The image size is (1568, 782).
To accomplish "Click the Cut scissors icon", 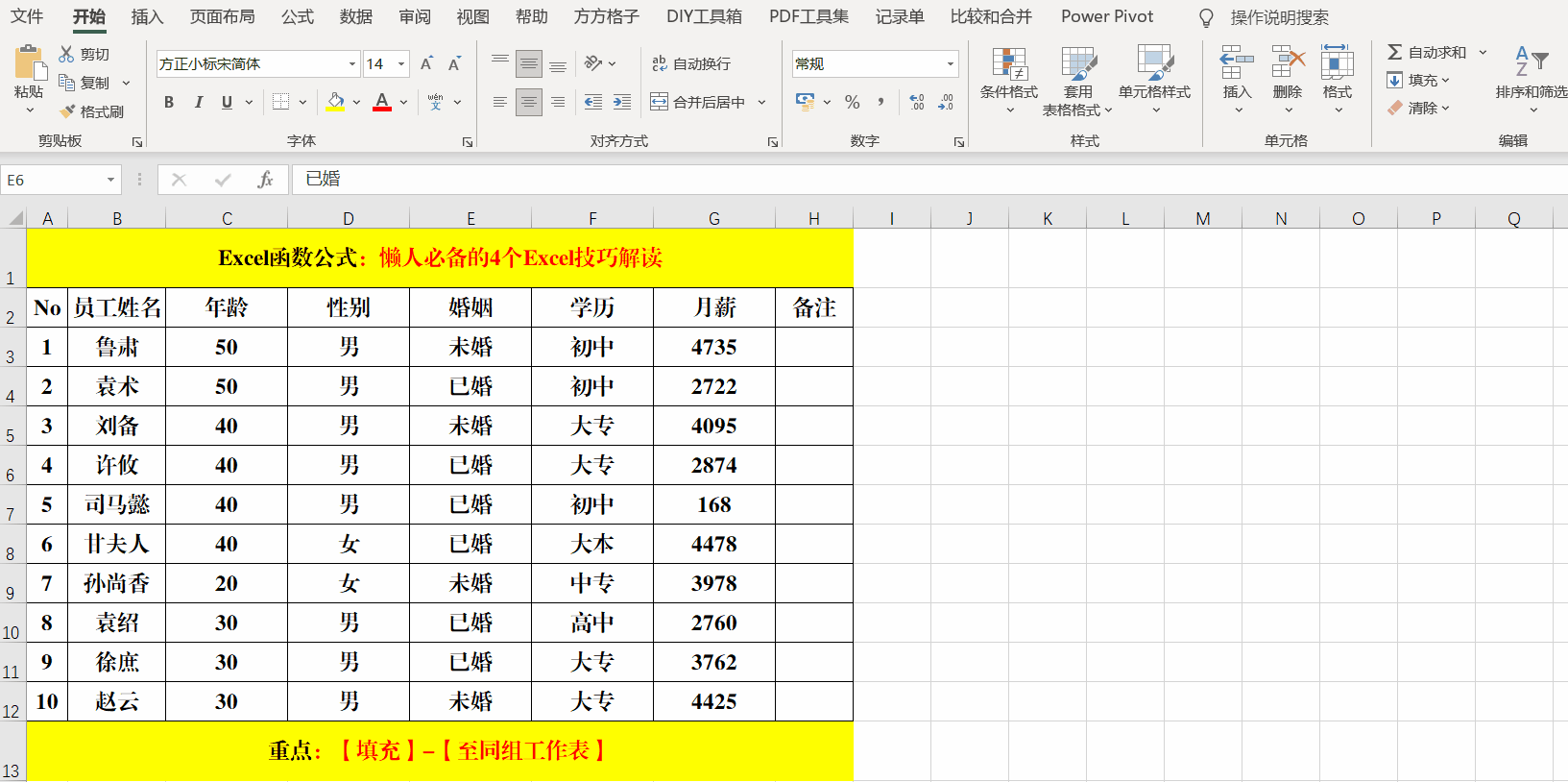I will (66, 54).
